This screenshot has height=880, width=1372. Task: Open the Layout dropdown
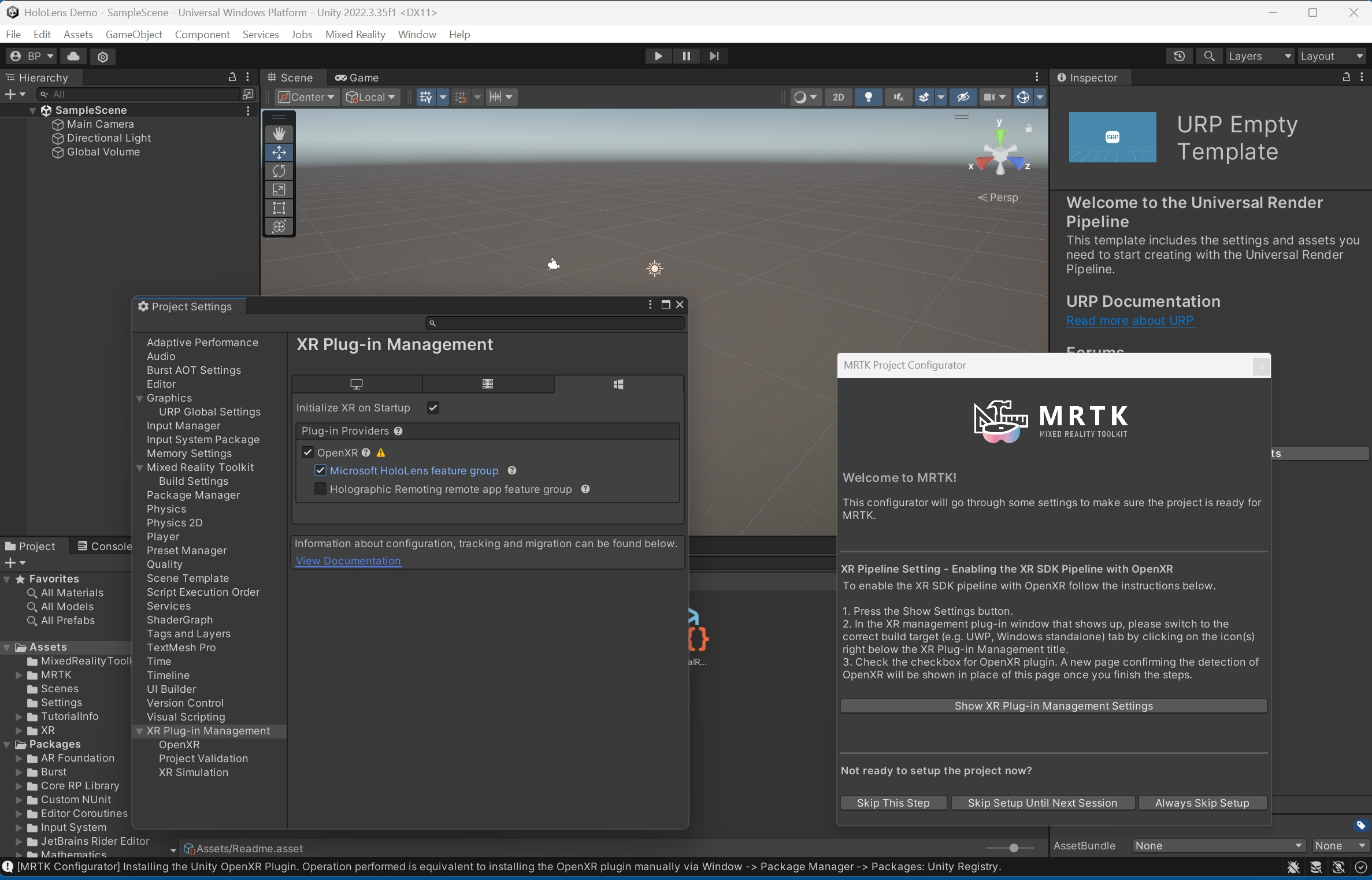coord(1332,56)
